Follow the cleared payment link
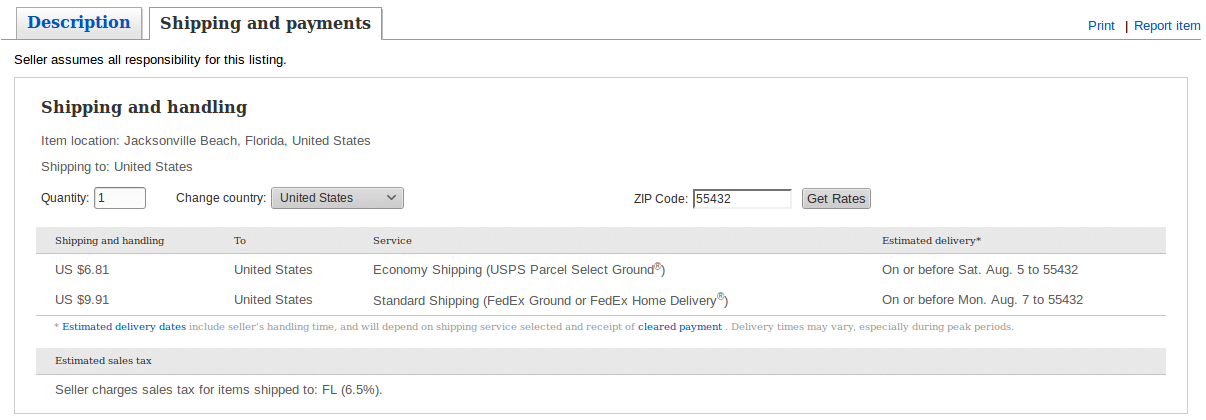 pos(680,327)
